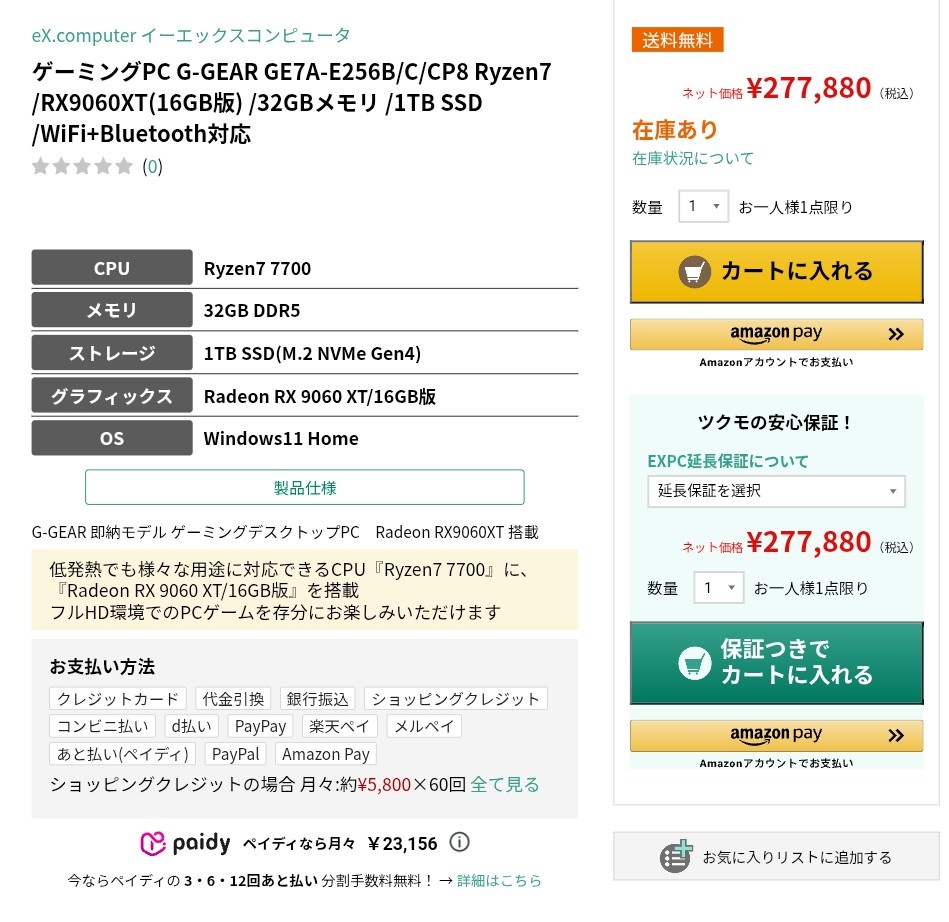The width and height of the screenshot is (949, 922).
Task: Open the EXPC延長保証について link
Action: (728, 461)
